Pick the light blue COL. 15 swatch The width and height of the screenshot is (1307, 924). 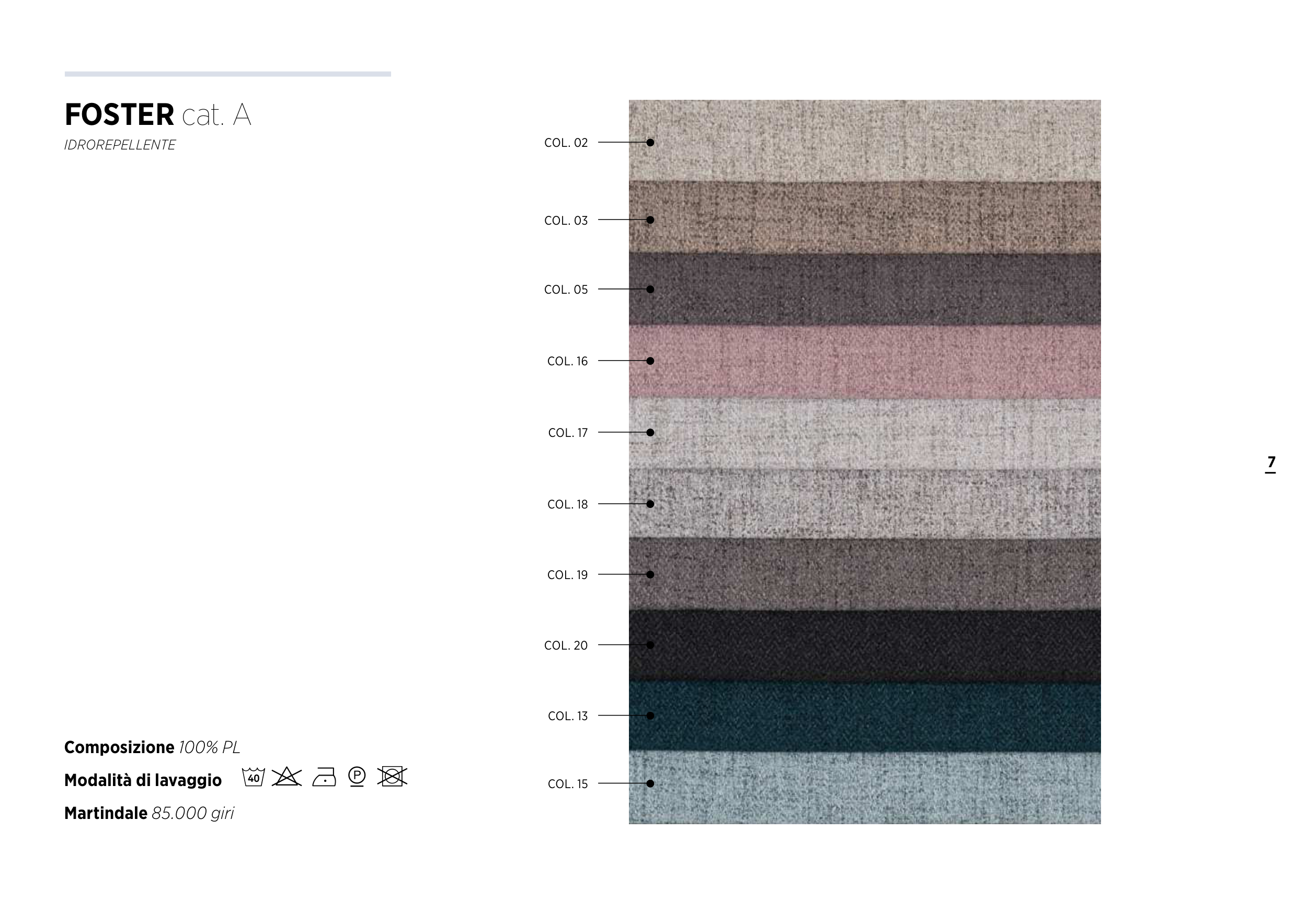864,788
